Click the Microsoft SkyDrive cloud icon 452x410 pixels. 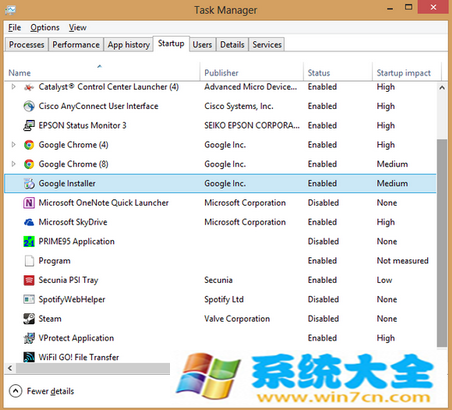pyautogui.click(x=29, y=222)
